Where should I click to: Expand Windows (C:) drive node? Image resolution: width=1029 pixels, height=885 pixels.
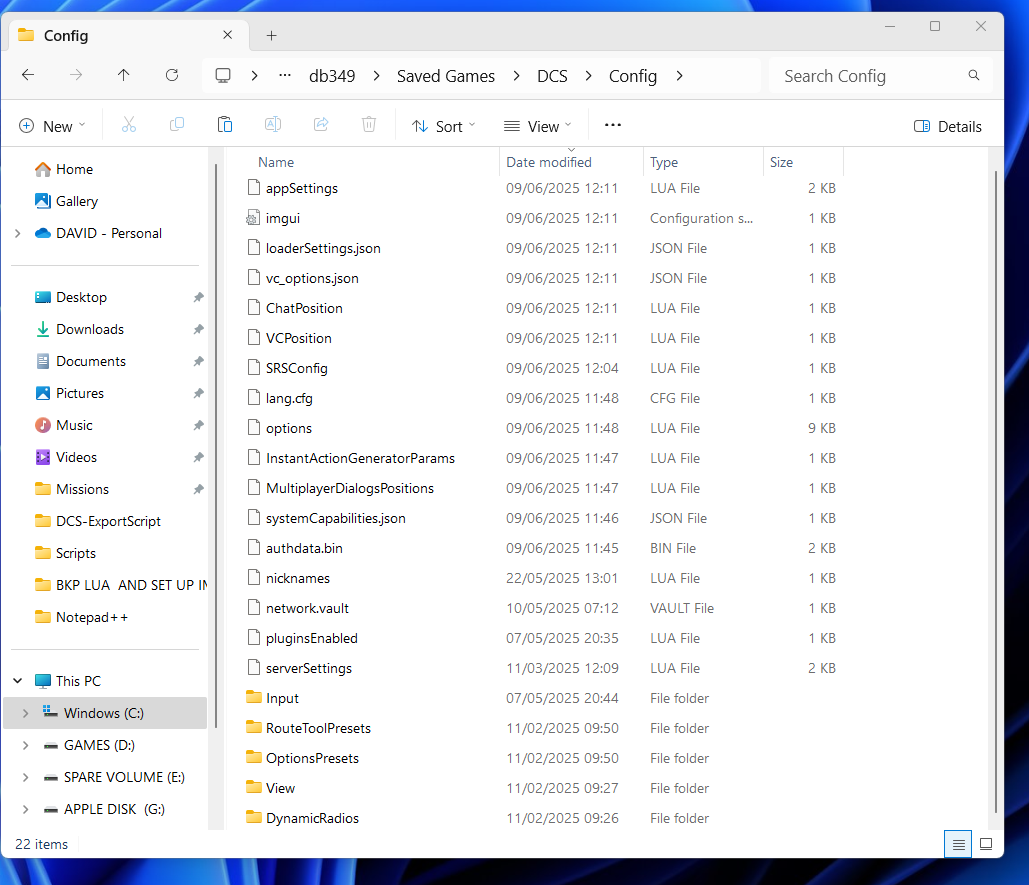pyautogui.click(x=26, y=713)
